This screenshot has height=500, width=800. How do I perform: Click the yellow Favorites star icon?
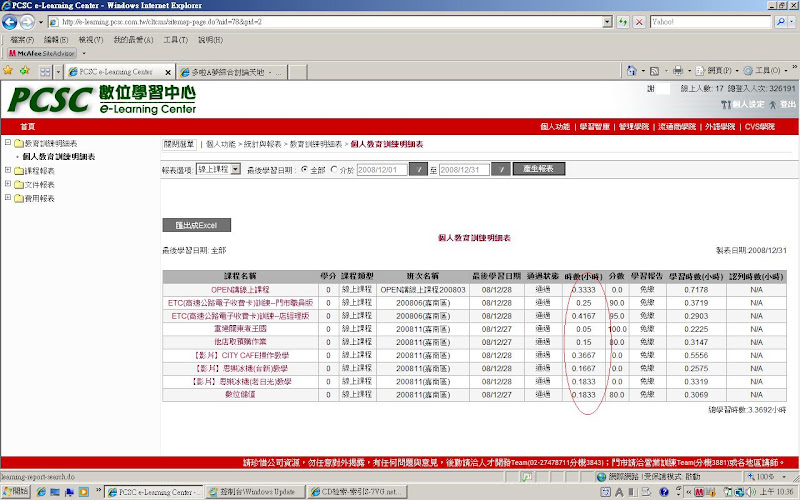(8, 71)
